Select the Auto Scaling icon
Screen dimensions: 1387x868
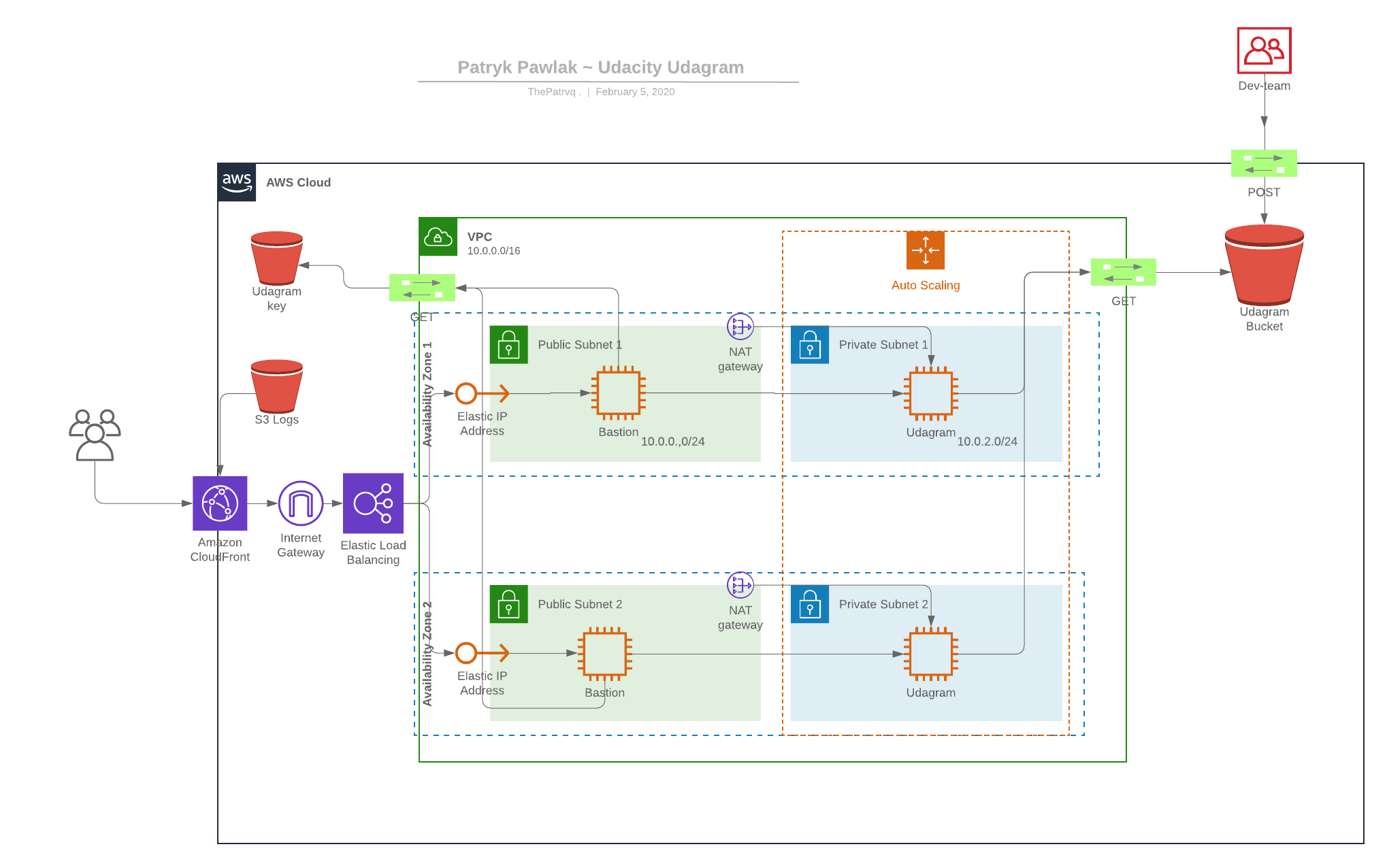925,250
